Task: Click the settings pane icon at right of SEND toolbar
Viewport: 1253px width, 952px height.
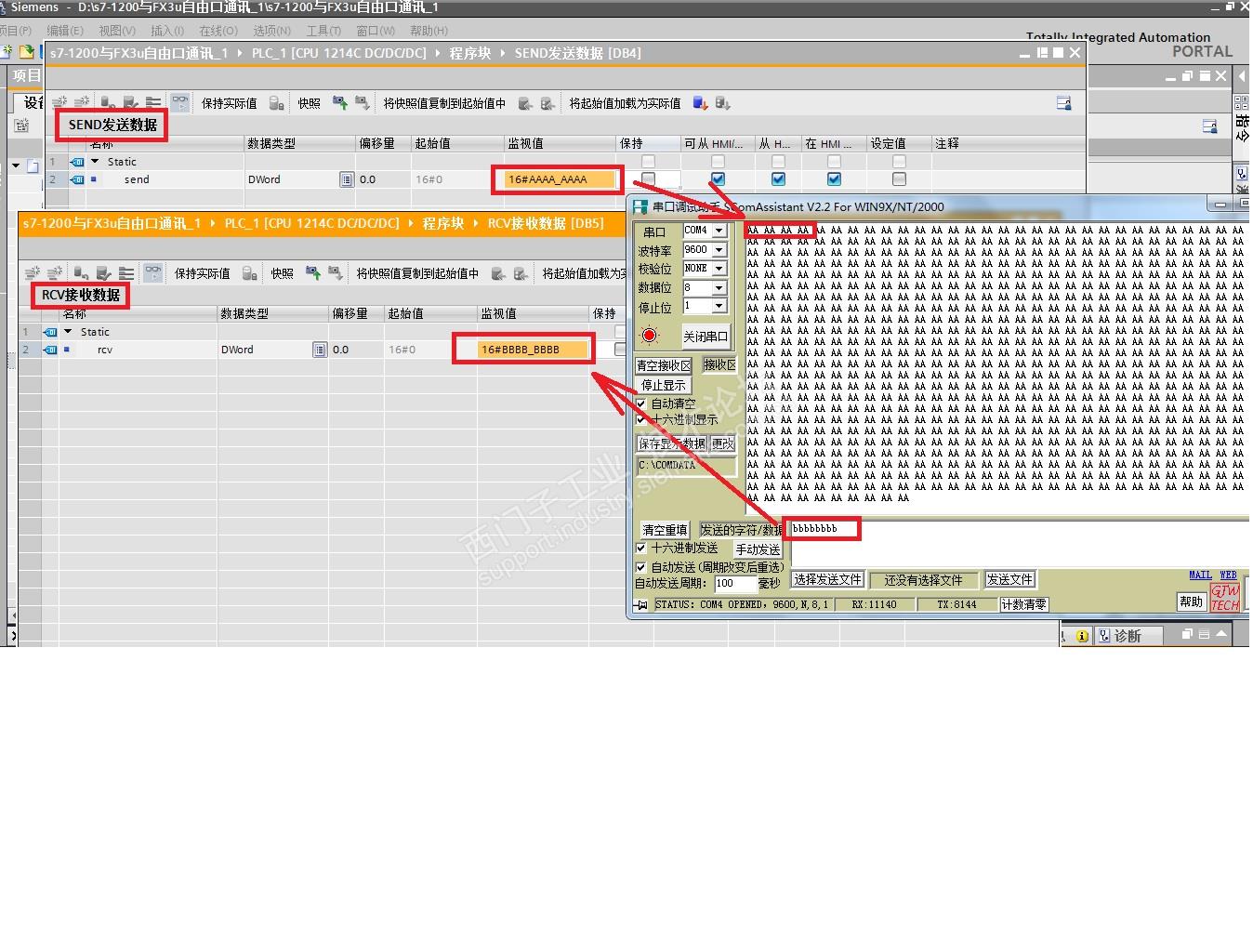Action: click(x=1064, y=103)
